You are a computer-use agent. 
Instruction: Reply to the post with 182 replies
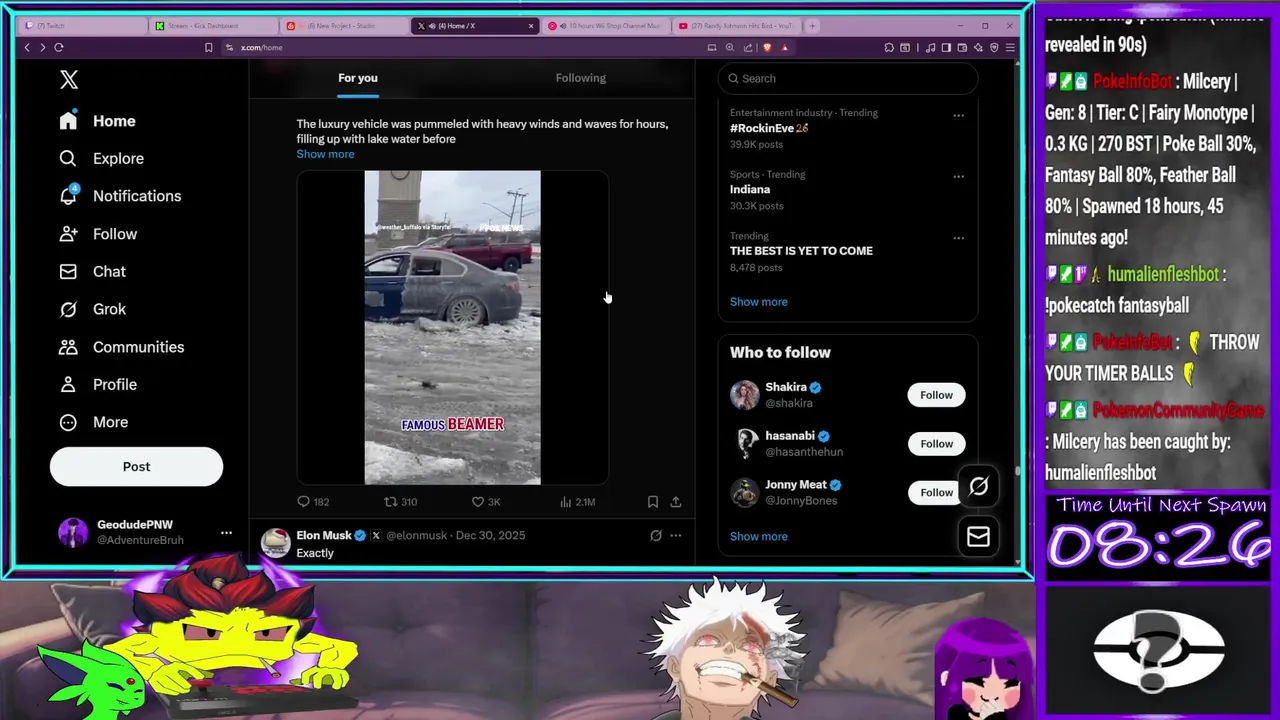pos(313,502)
